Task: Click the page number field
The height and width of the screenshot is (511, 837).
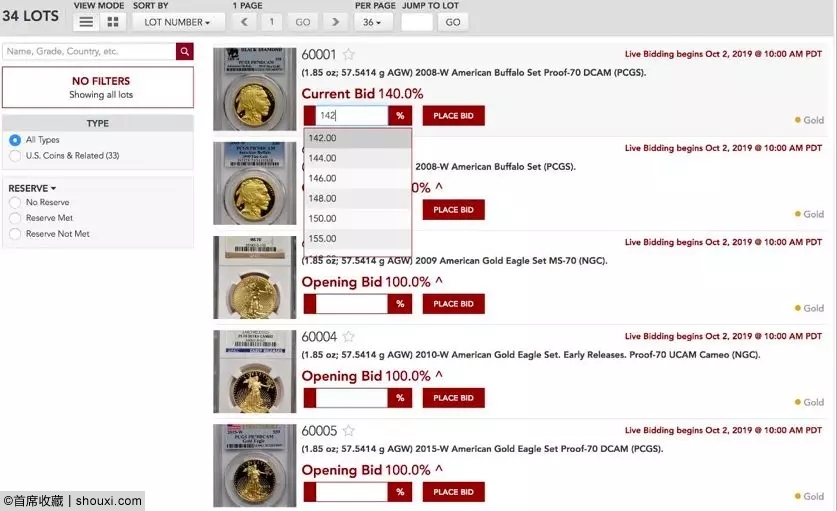Action: coord(271,22)
